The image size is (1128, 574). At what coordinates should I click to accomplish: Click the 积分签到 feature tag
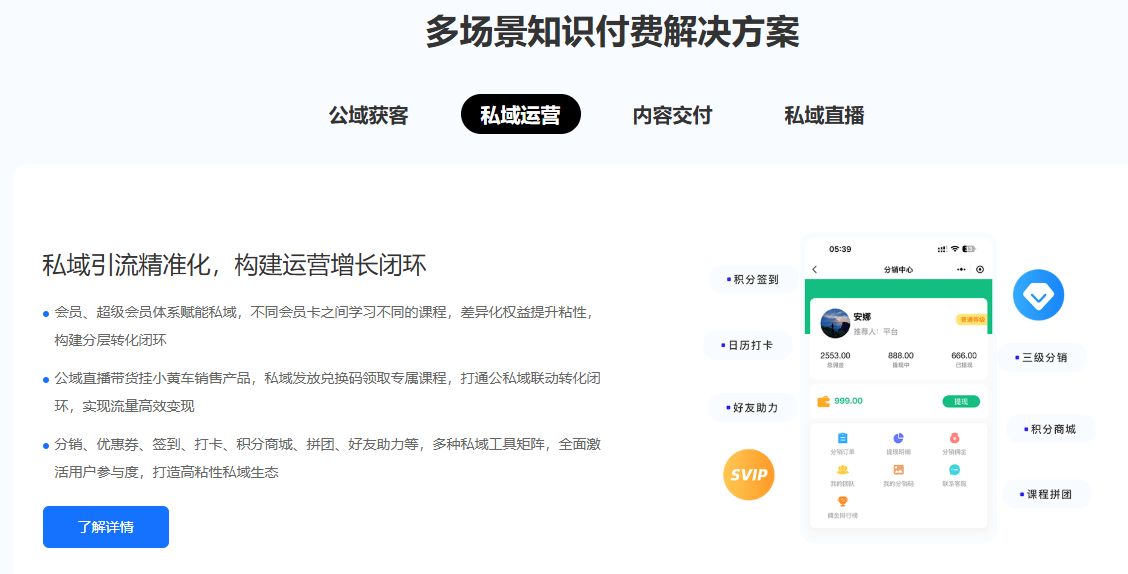tap(753, 279)
